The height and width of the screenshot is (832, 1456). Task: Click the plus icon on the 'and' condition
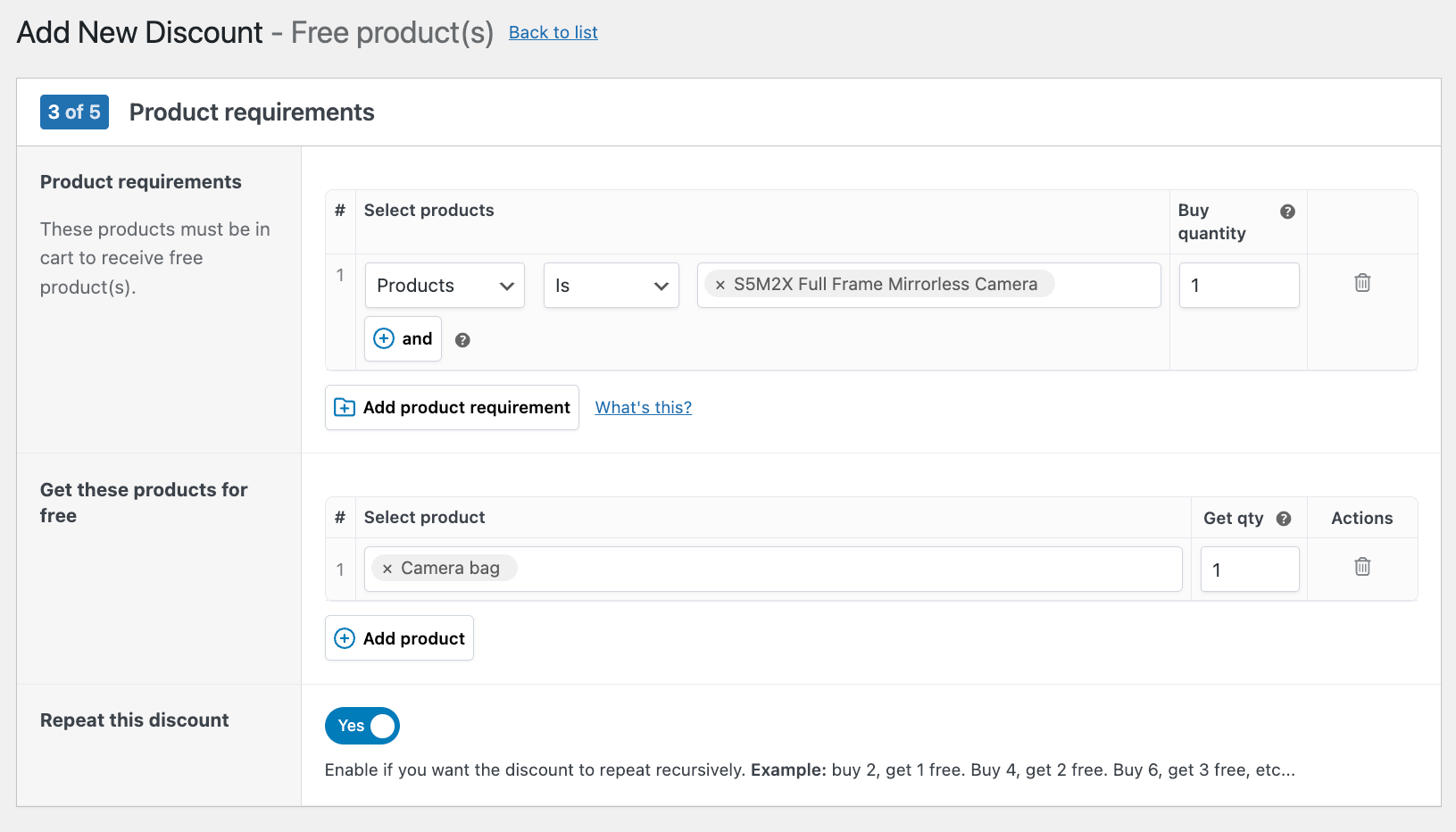point(383,339)
